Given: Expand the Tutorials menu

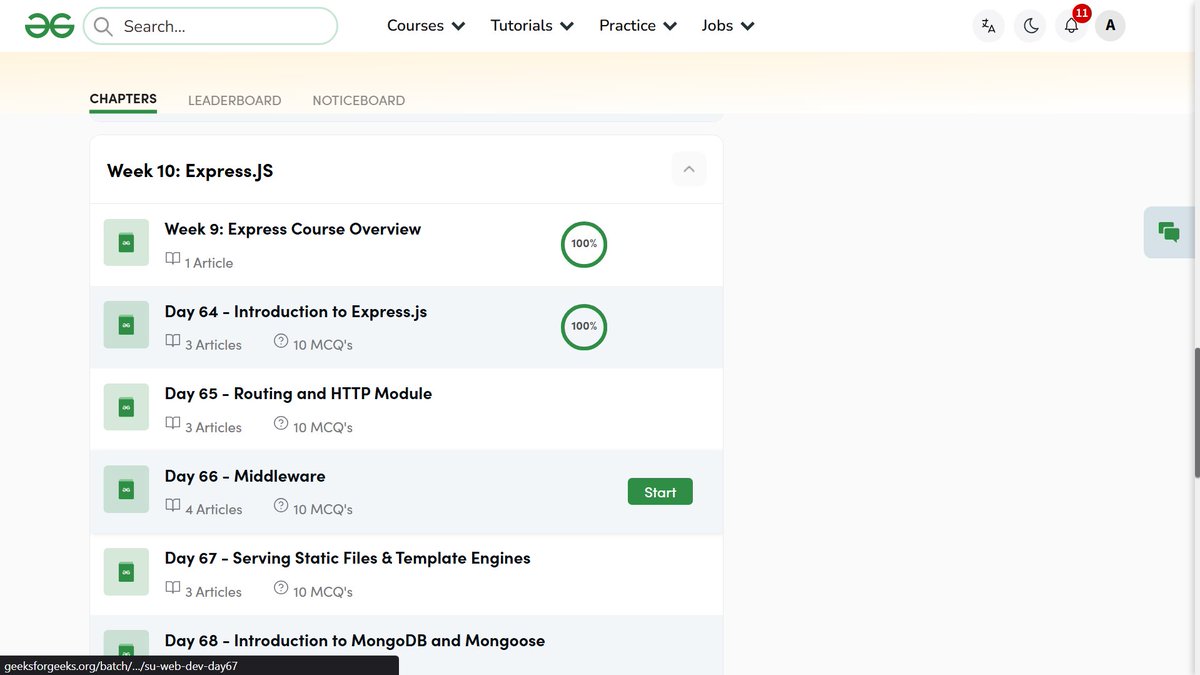Looking at the screenshot, I should (x=531, y=25).
